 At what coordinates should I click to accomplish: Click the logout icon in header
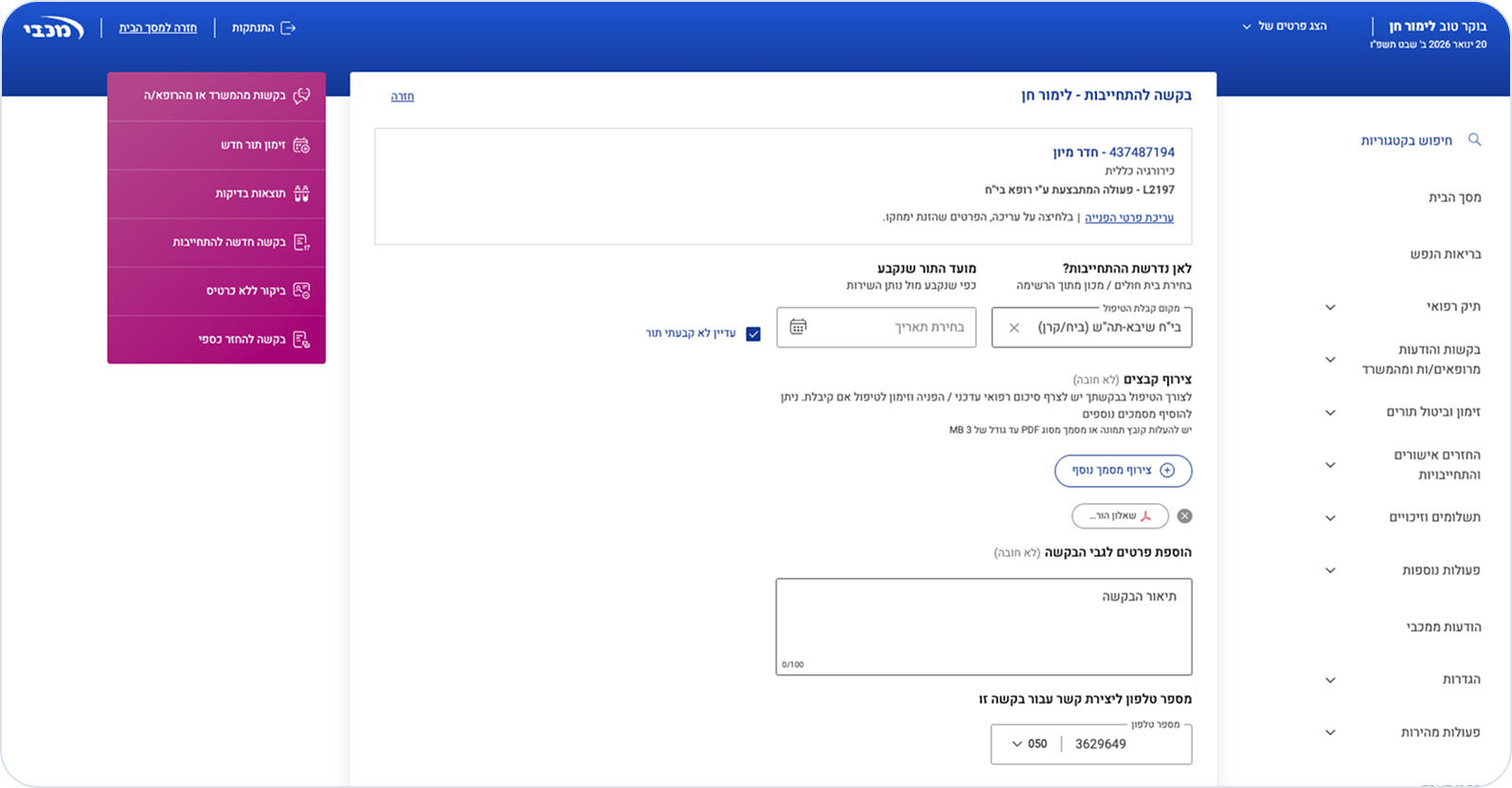click(289, 27)
